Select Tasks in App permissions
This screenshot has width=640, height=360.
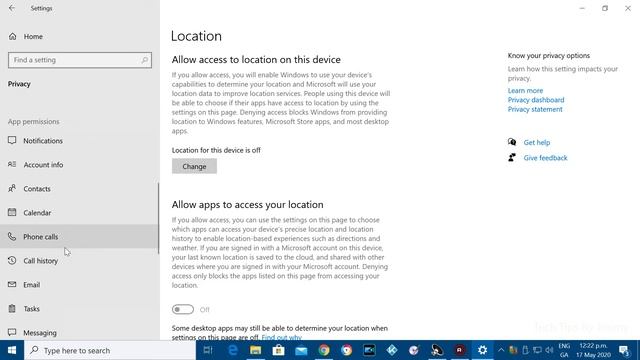coord(80,309)
